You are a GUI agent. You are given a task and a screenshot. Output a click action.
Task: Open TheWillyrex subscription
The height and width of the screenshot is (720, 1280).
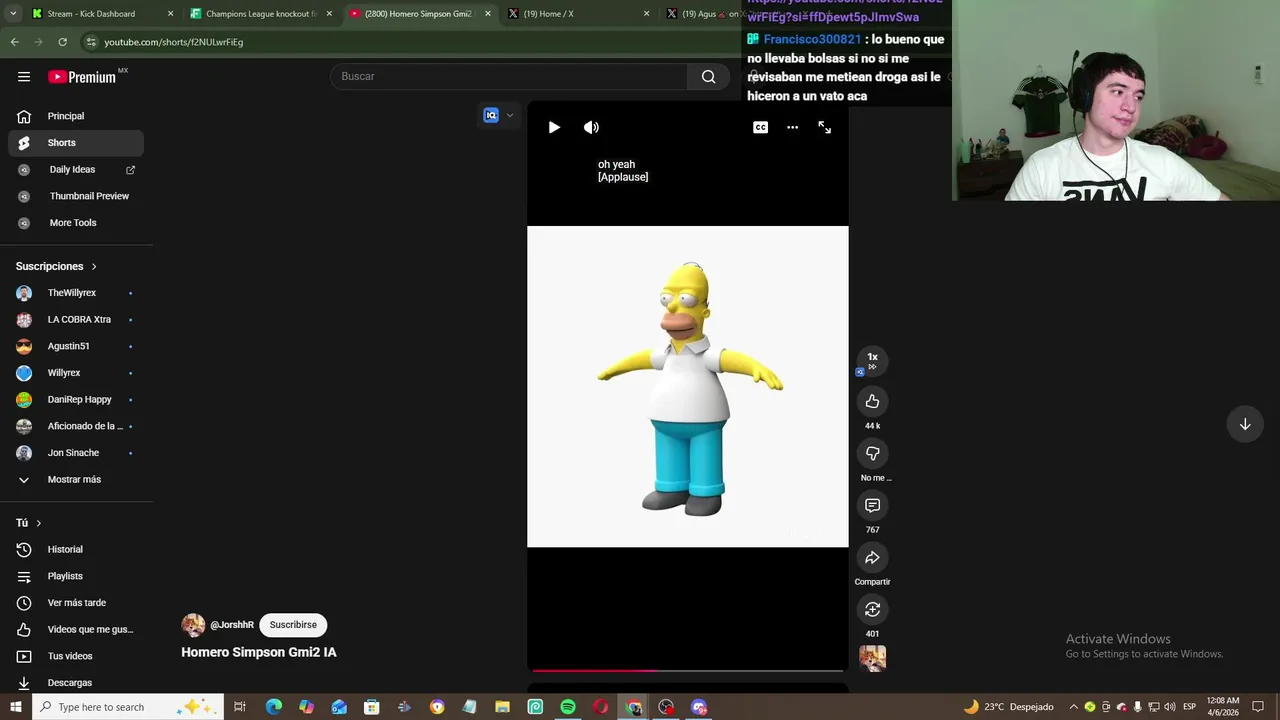tap(76, 293)
